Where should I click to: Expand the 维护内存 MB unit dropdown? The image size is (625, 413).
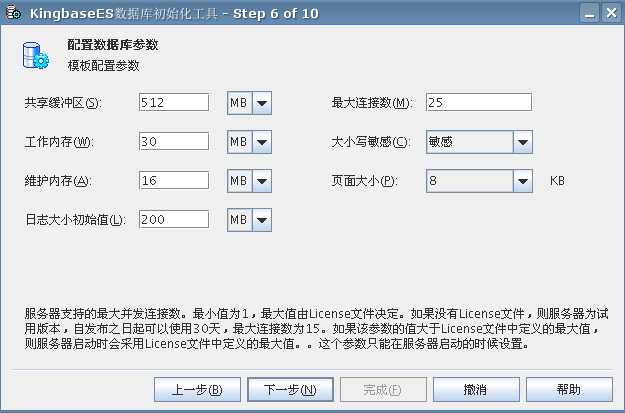pyautogui.click(x=250, y=181)
